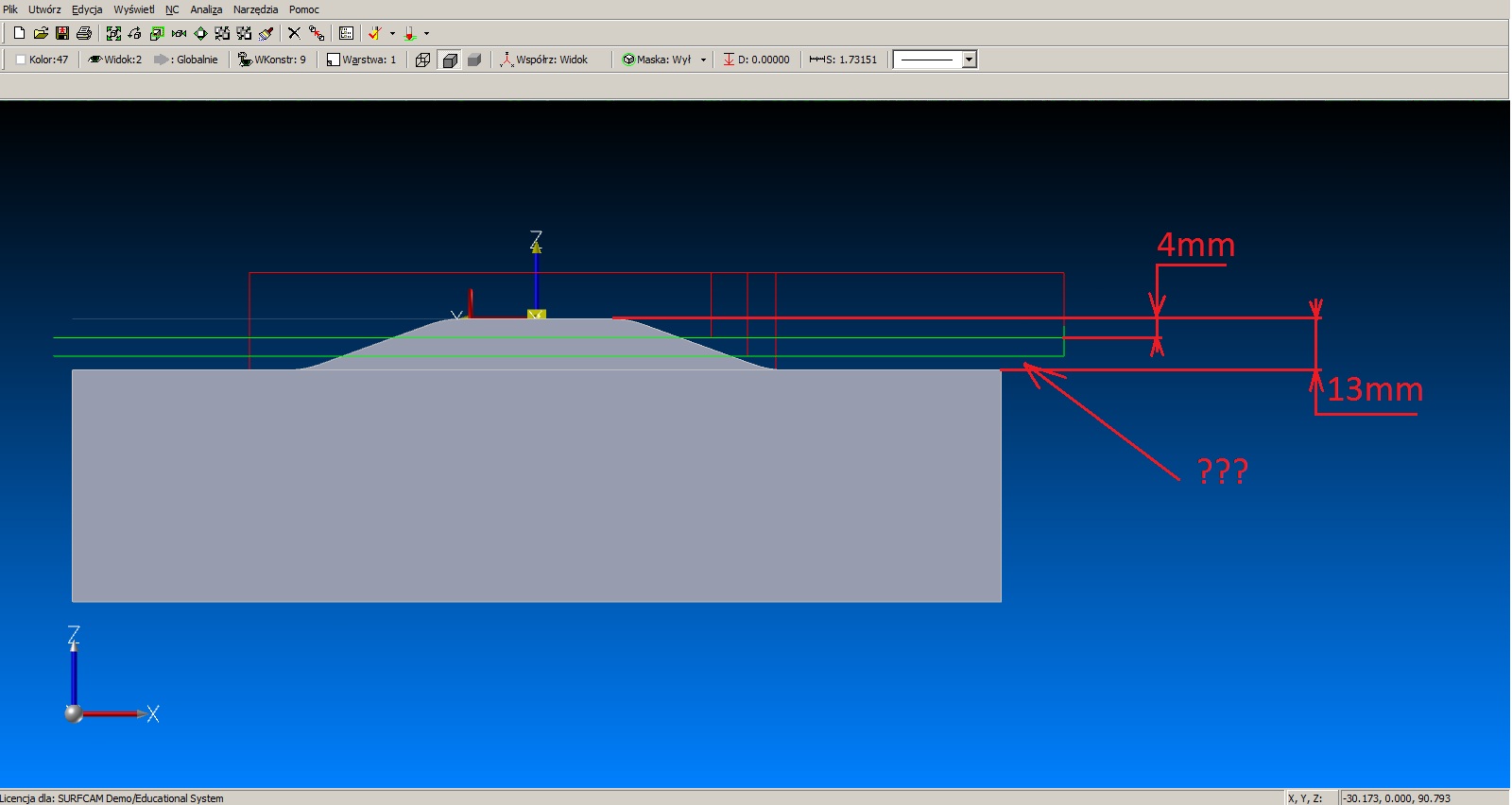This screenshot has width=1512, height=805.
Task: Create a new file with the blank page icon
Action: pyautogui.click(x=19, y=33)
